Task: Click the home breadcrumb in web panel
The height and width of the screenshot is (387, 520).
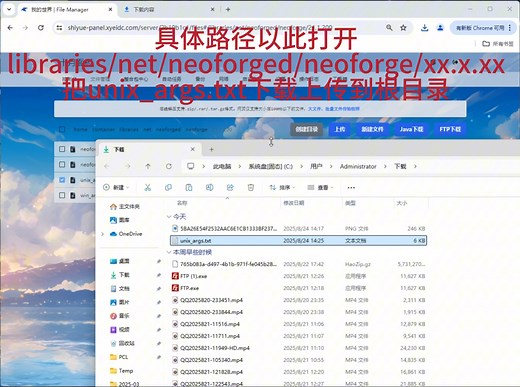Action: coord(80,129)
